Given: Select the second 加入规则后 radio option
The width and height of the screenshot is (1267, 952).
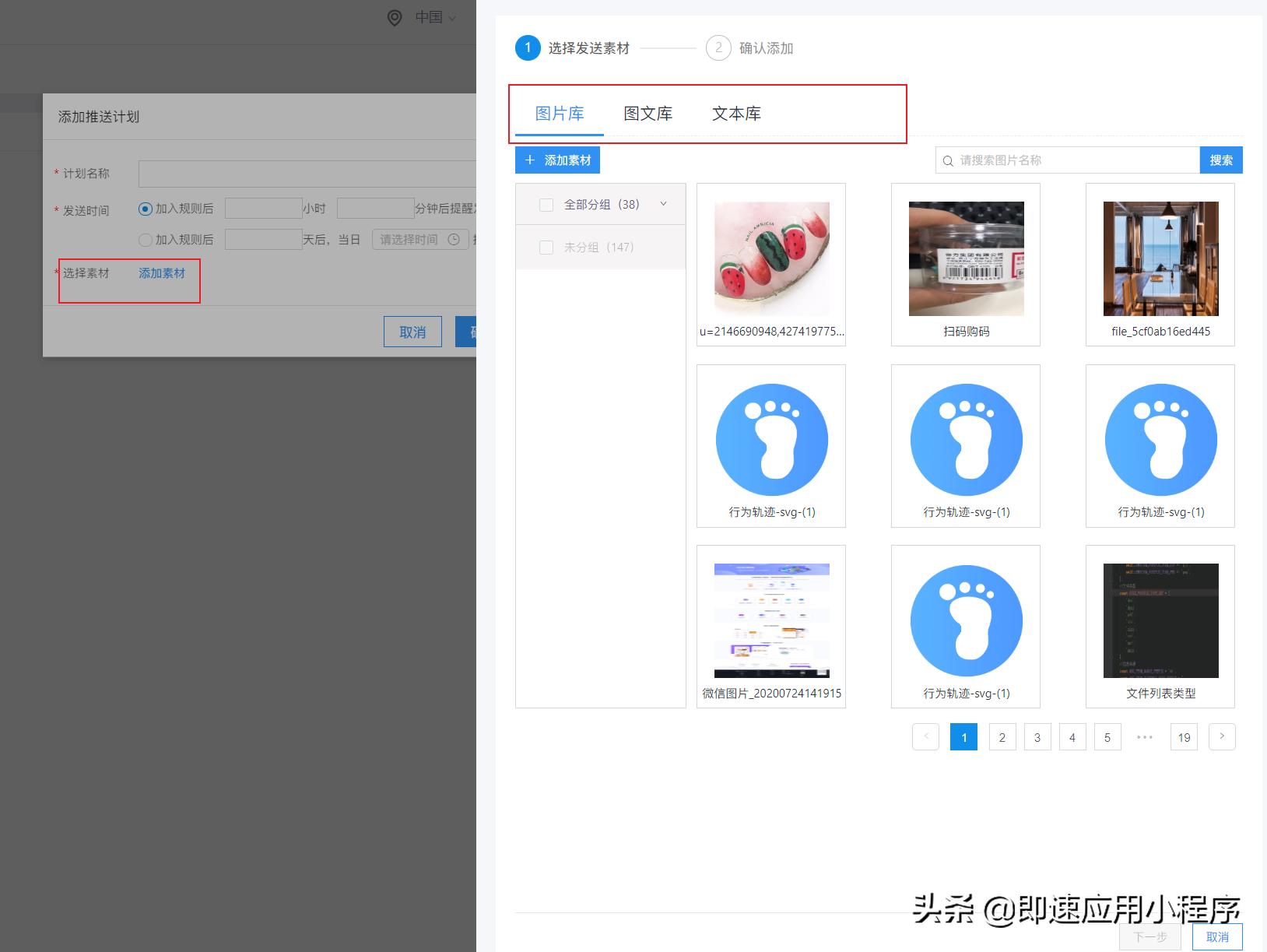Looking at the screenshot, I should click(146, 240).
